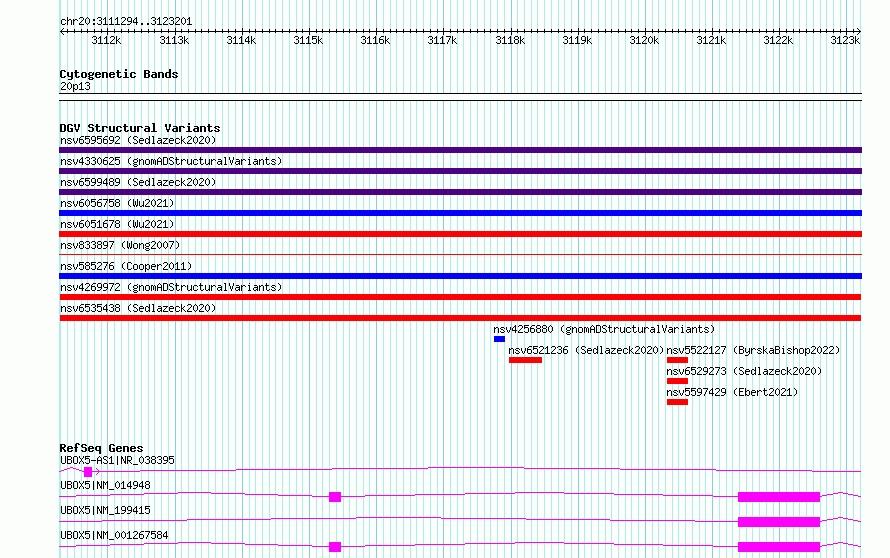
Task: Select the nsv4330625 (gnomADStructuralVariants) label
Action: pos(171,161)
